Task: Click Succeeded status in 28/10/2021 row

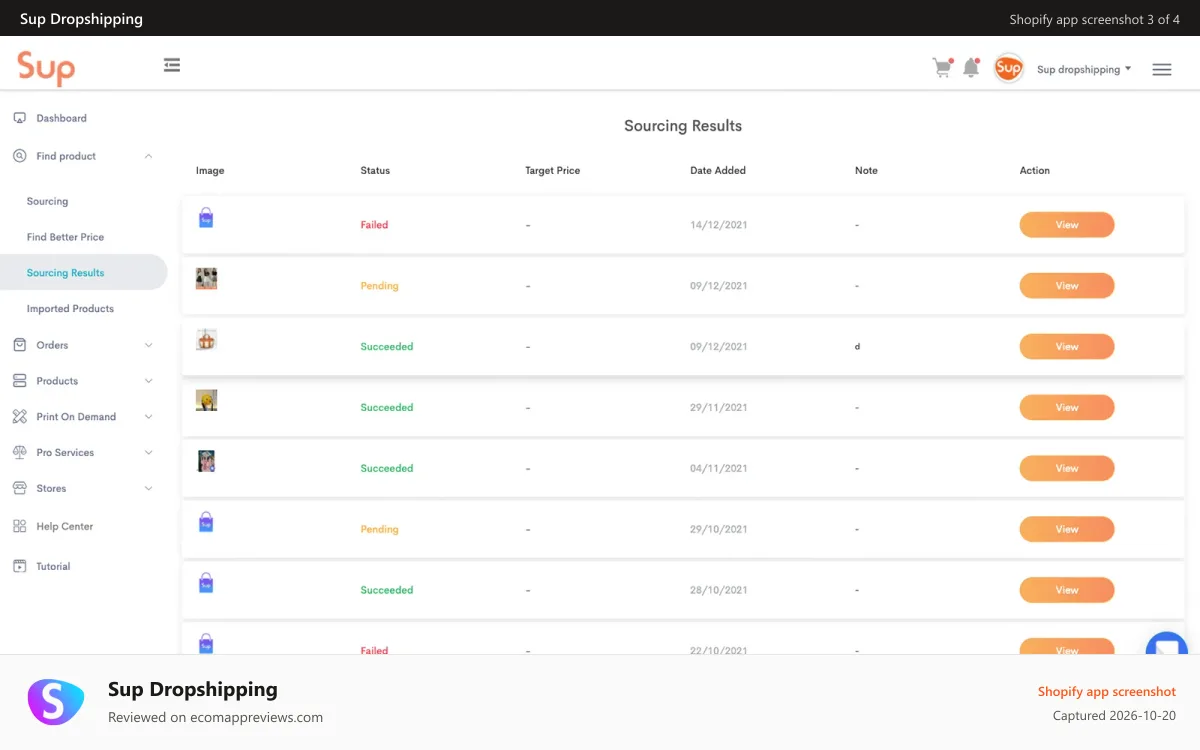Action: click(387, 590)
